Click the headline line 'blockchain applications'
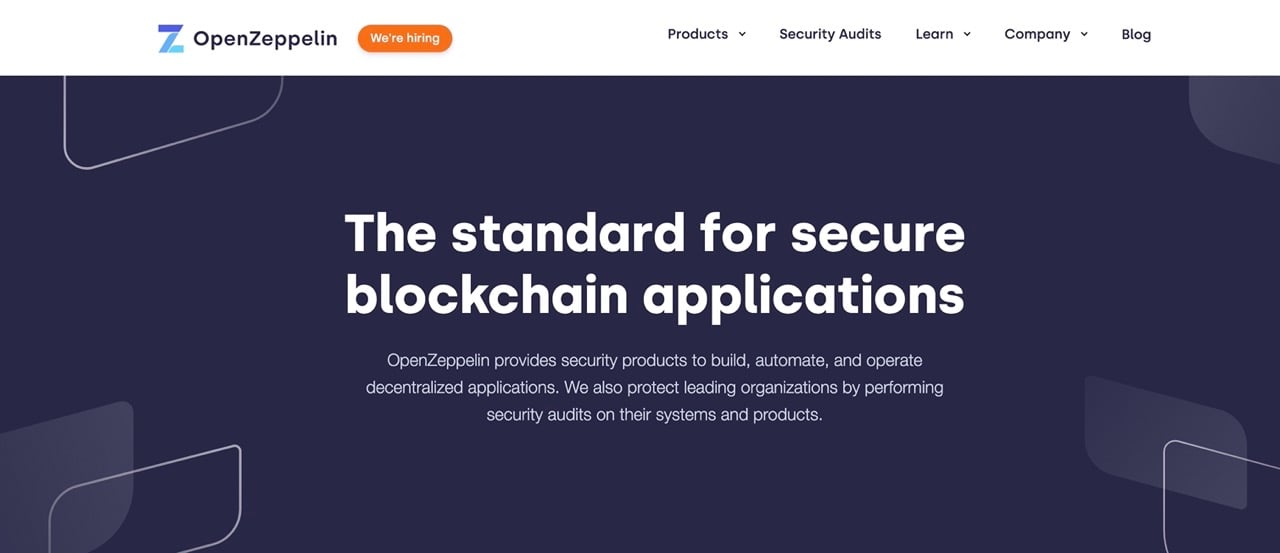 click(655, 295)
